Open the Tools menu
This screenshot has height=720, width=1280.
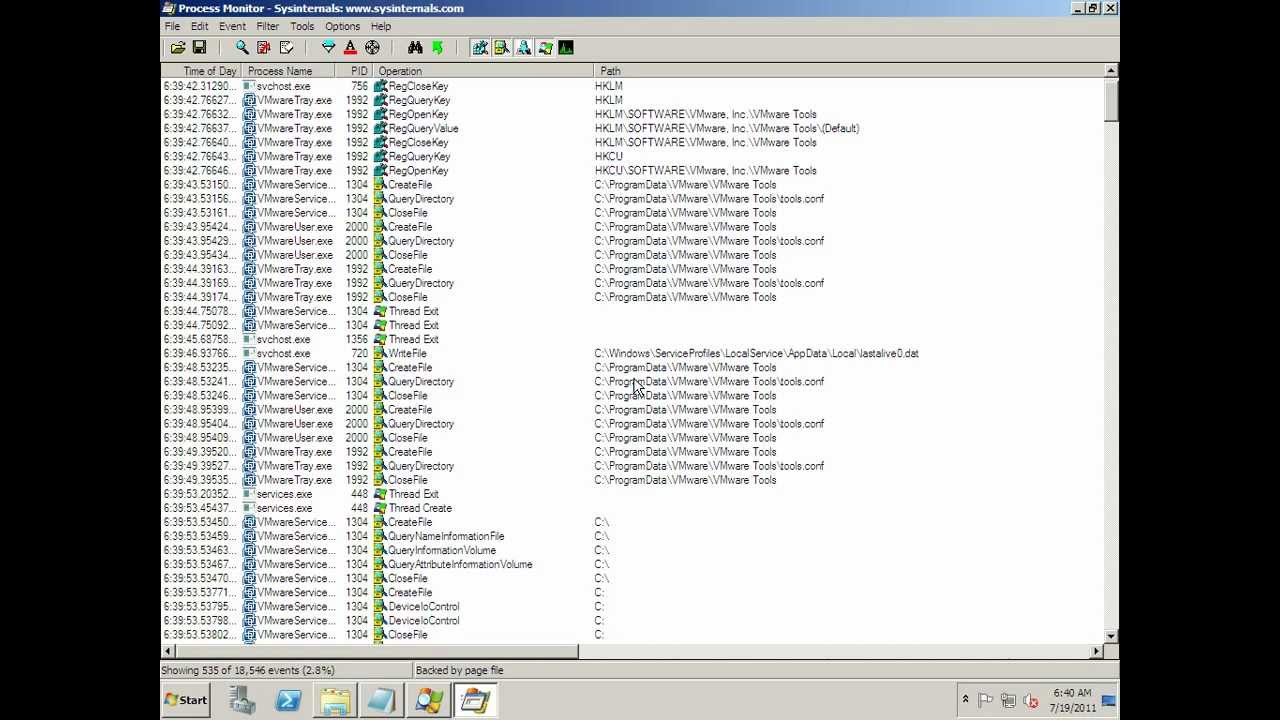[302, 26]
